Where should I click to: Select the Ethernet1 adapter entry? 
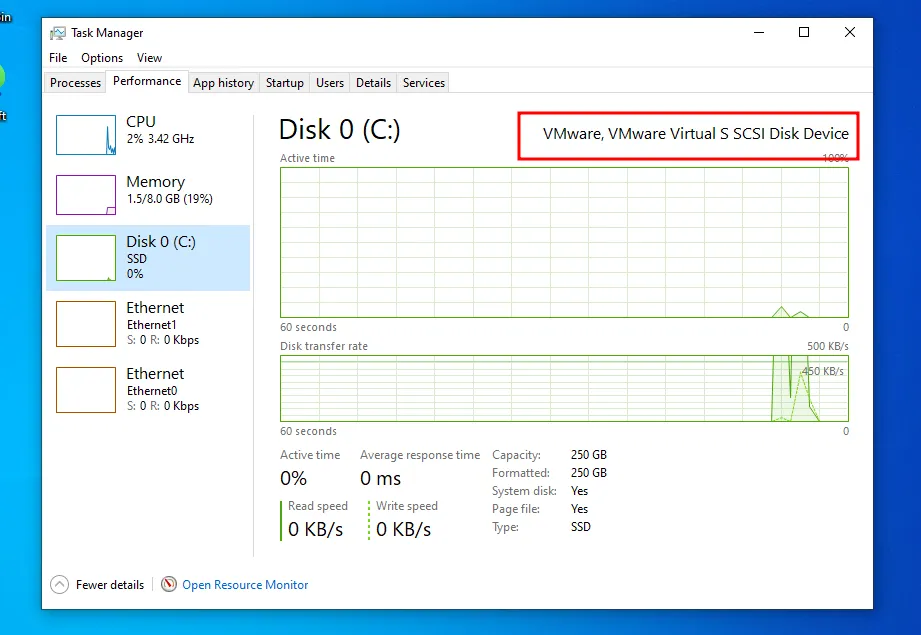(x=148, y=323)
